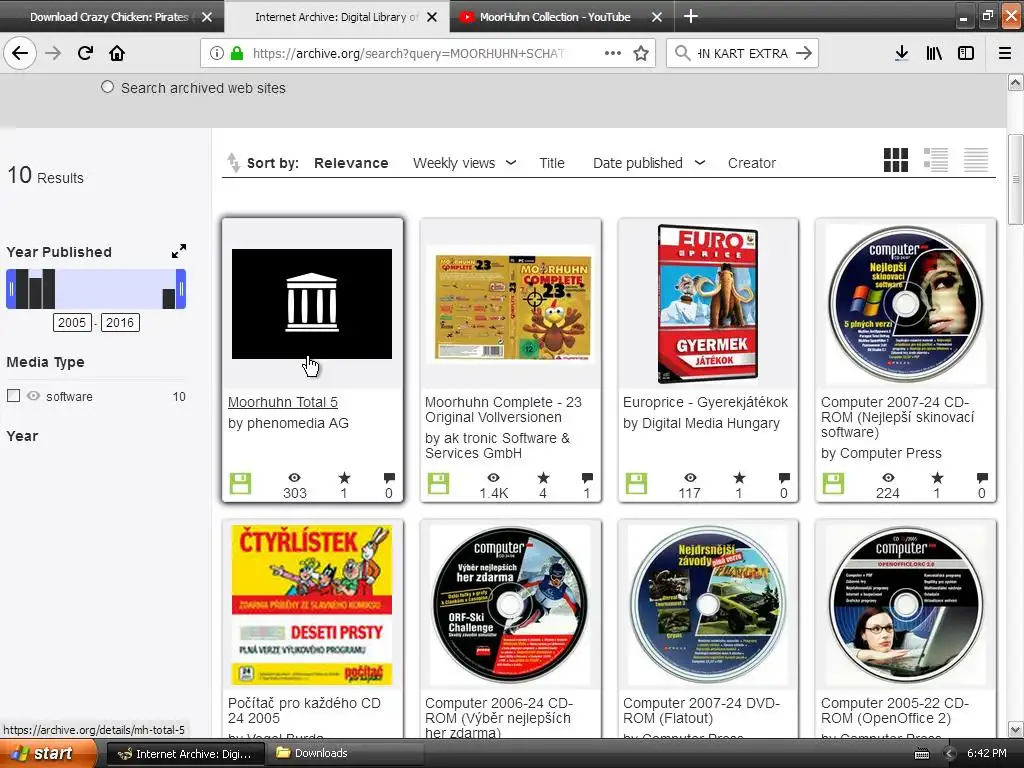Click the browser search box
1024x768 pixels.
coord(742,53)
